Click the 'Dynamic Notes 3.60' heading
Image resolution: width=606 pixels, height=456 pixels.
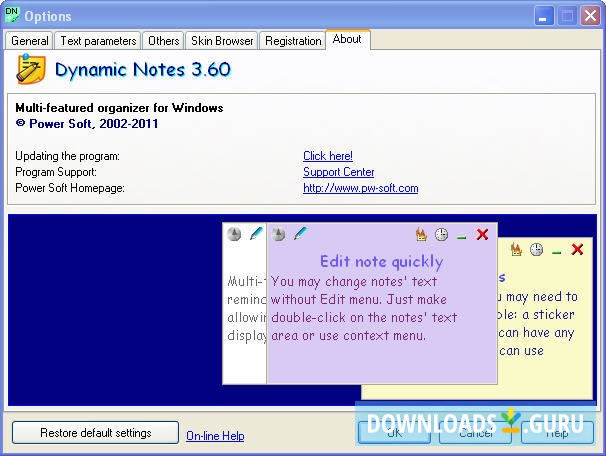point(143,70)
